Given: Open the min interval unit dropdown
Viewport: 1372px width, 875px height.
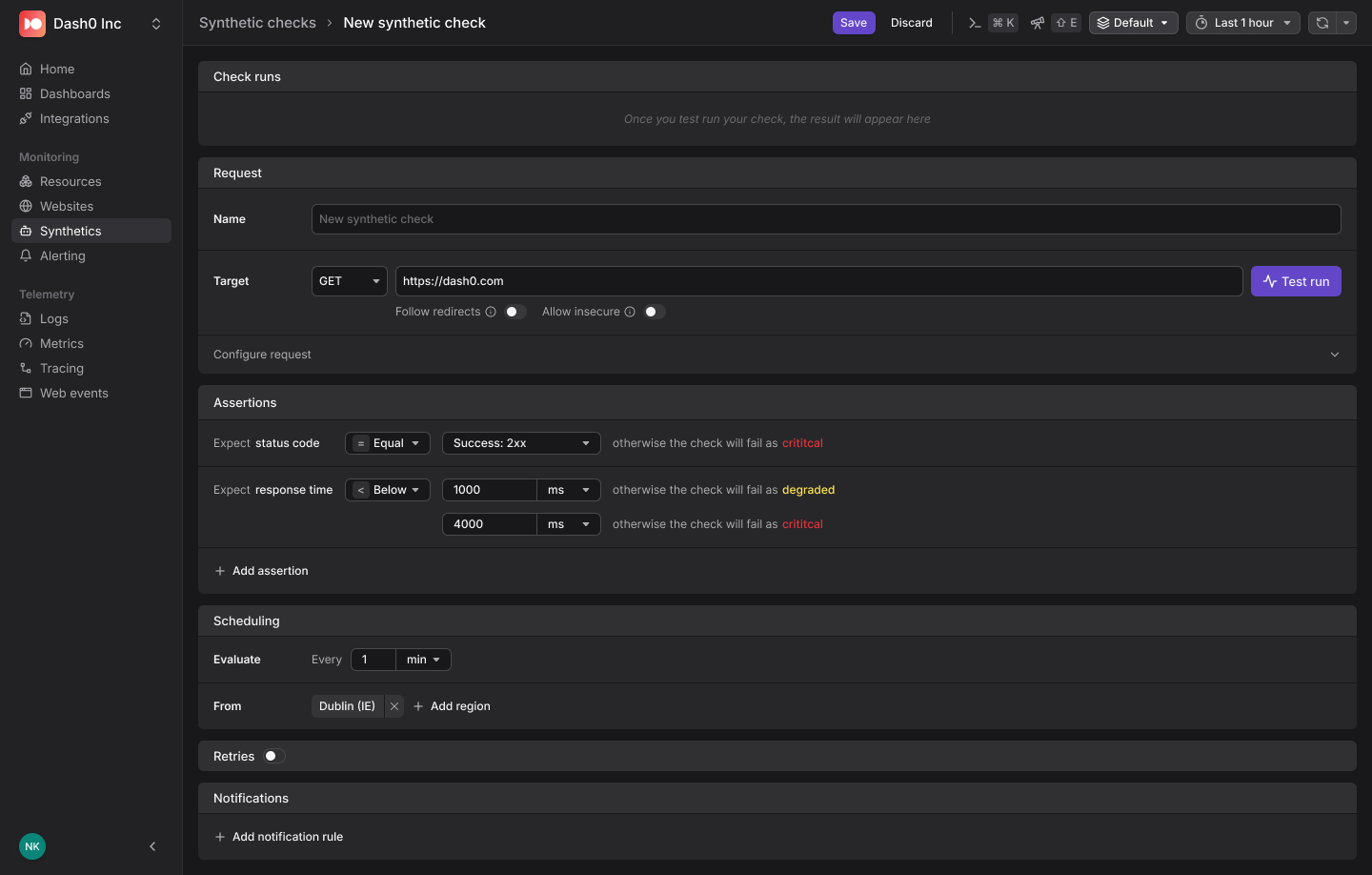Looking at the screenshot, I should coord(424,660).
